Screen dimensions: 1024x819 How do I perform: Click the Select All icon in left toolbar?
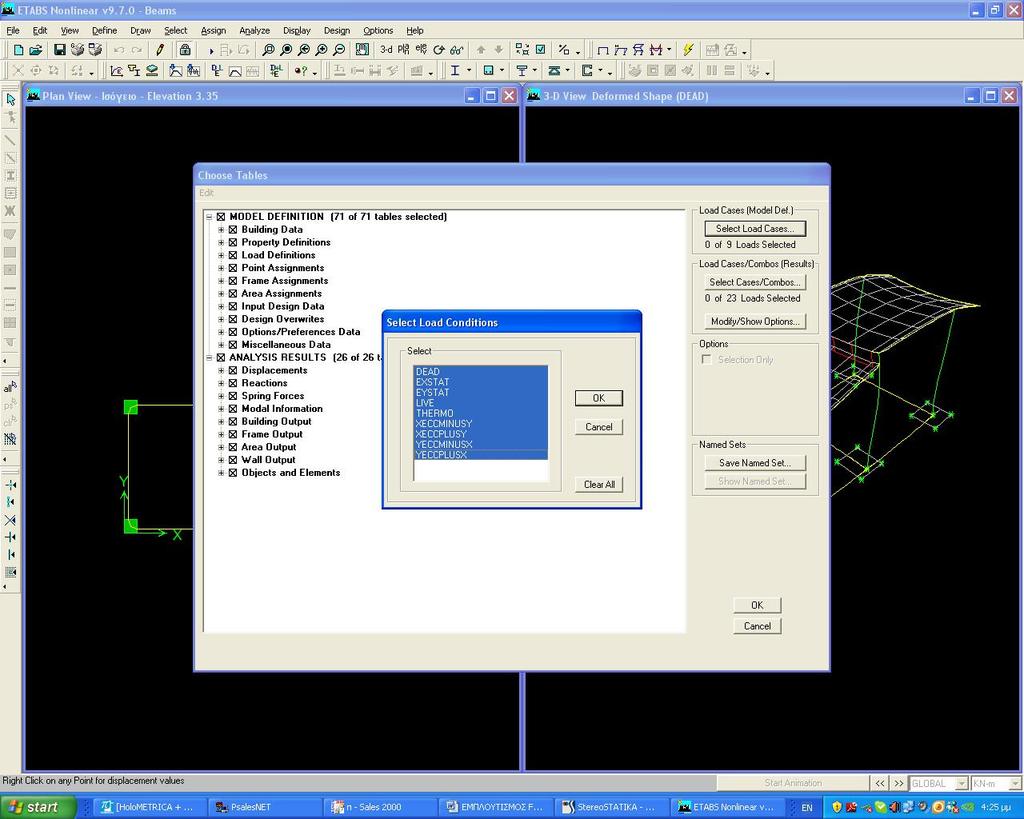10,387
